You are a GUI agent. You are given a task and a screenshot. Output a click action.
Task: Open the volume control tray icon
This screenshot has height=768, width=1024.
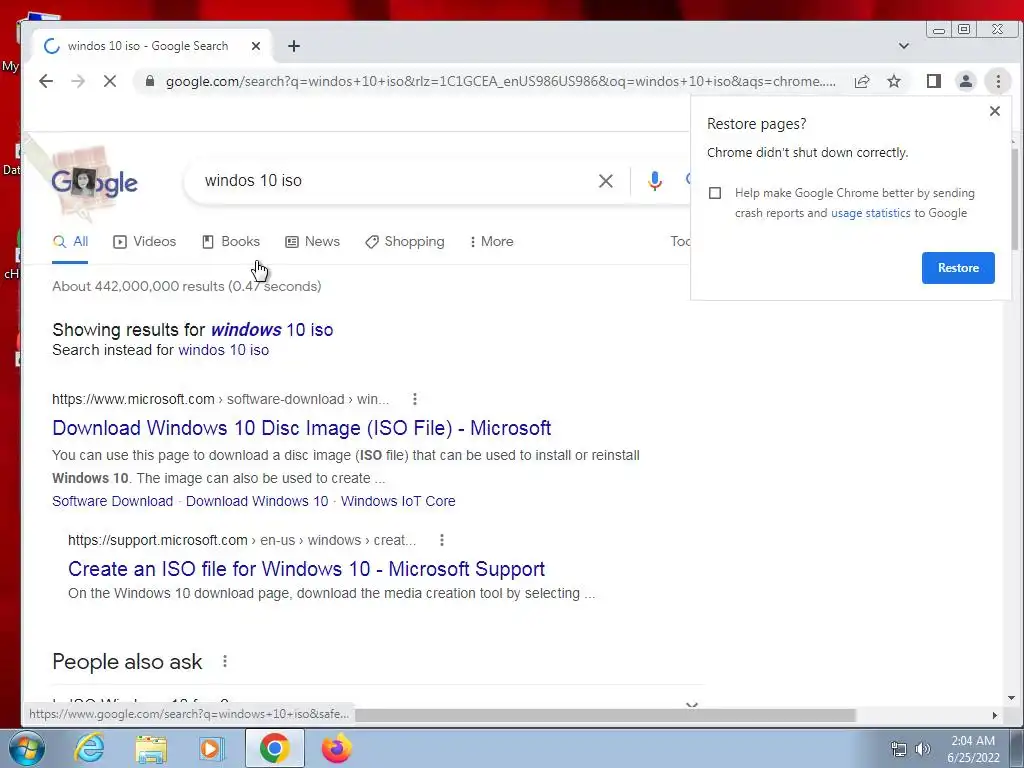[922, 749]
